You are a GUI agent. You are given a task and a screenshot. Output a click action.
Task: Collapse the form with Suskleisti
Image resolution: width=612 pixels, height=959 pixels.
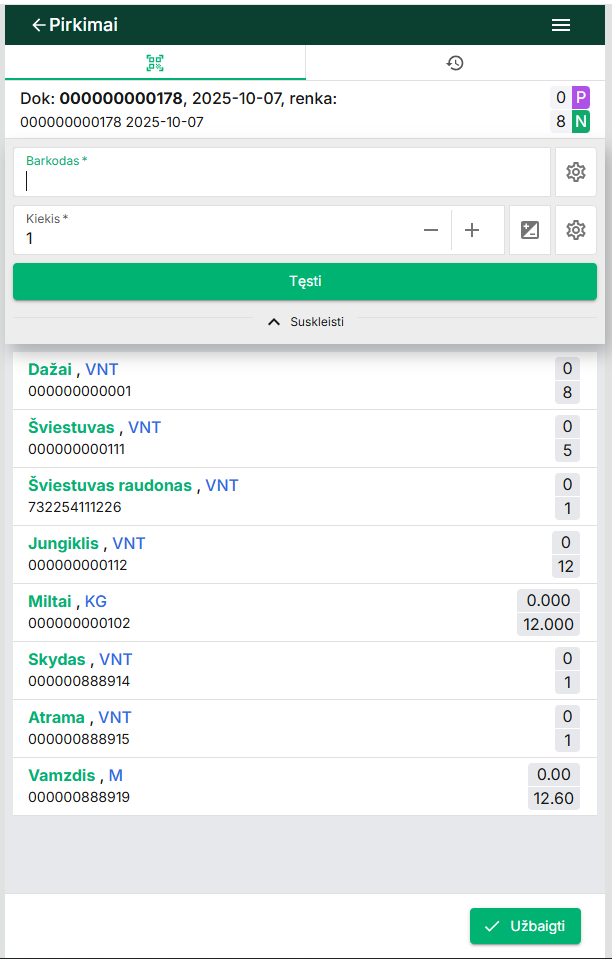coord(305,322)
